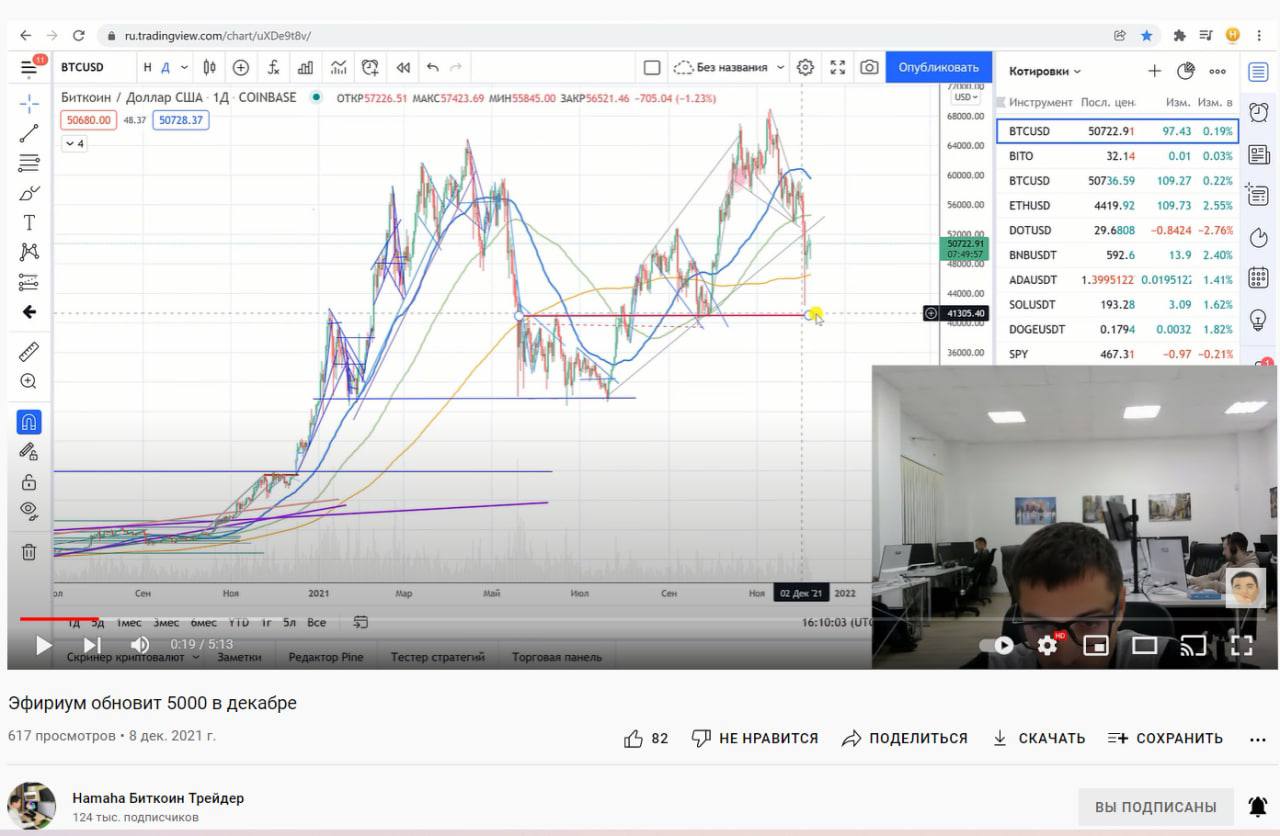The width and height of the screenshot is (1280, 836).
Task: Select the Text annotation tool
Action: (x=29, y=222)
